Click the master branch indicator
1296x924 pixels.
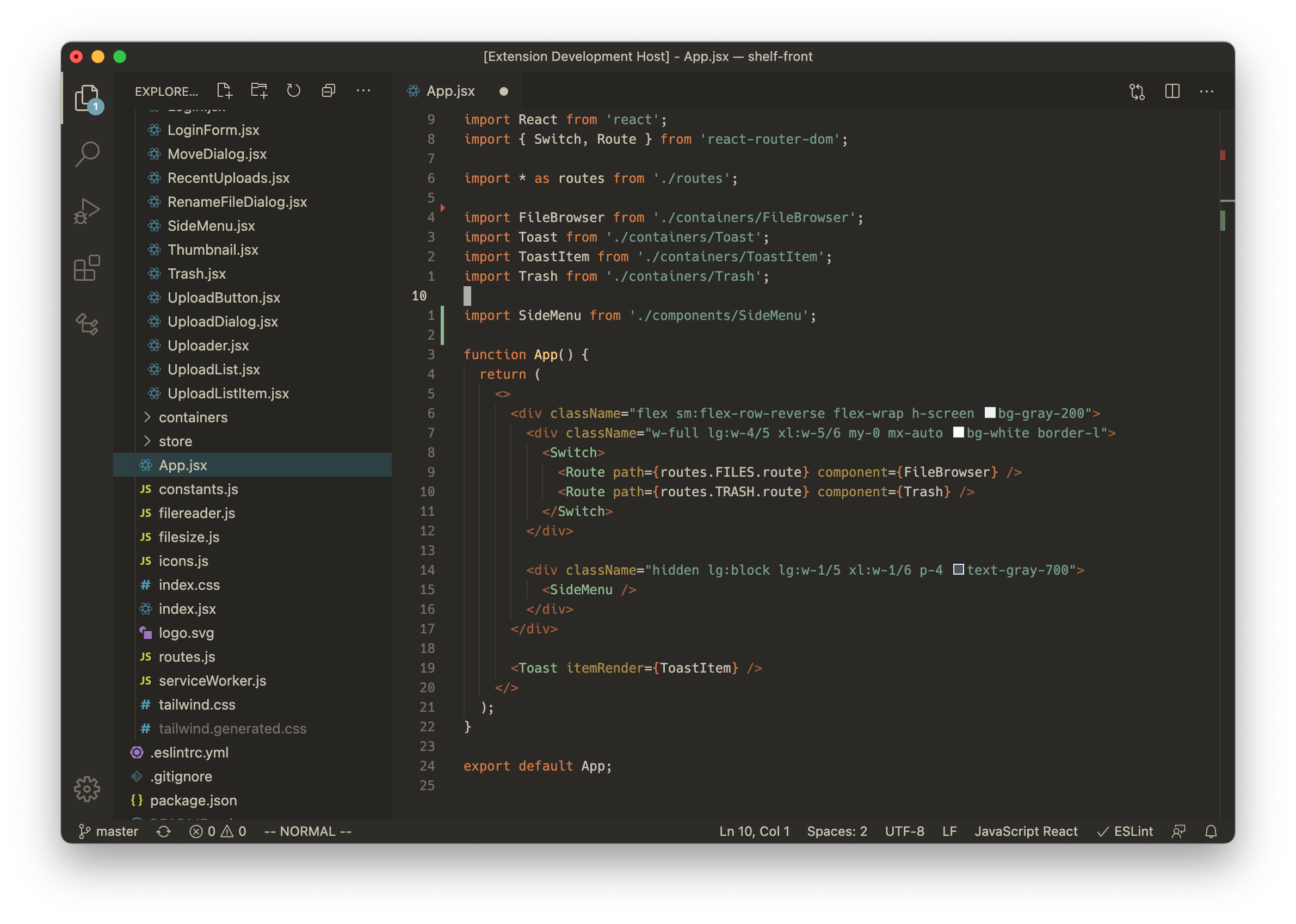click(x=108, y=831)
